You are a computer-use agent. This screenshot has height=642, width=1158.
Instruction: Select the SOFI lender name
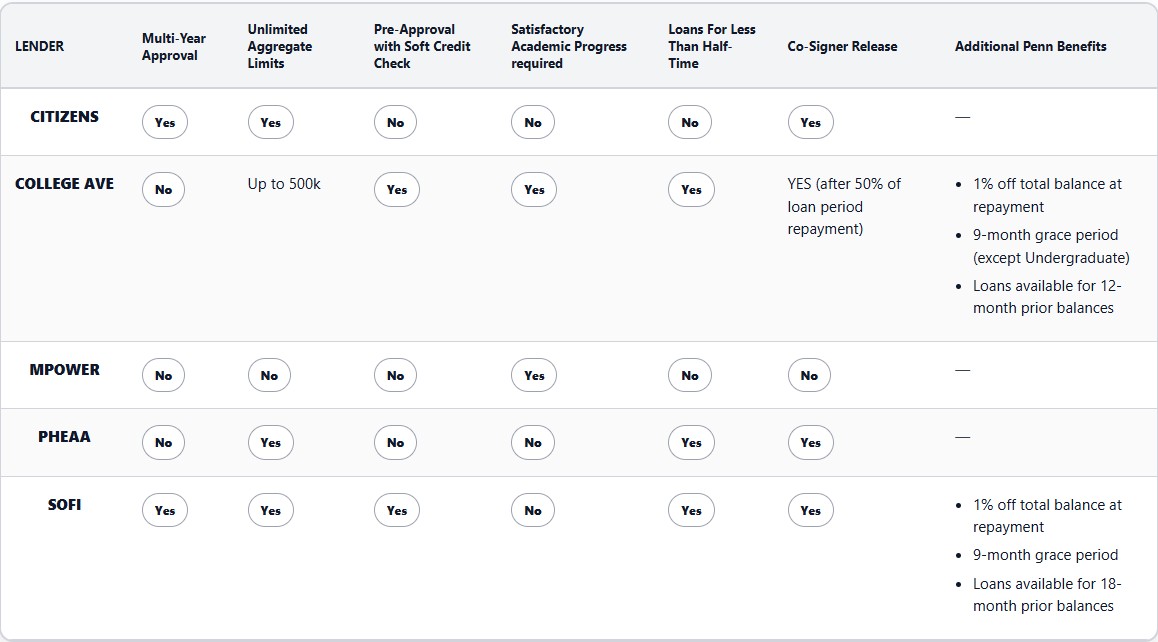64,504
